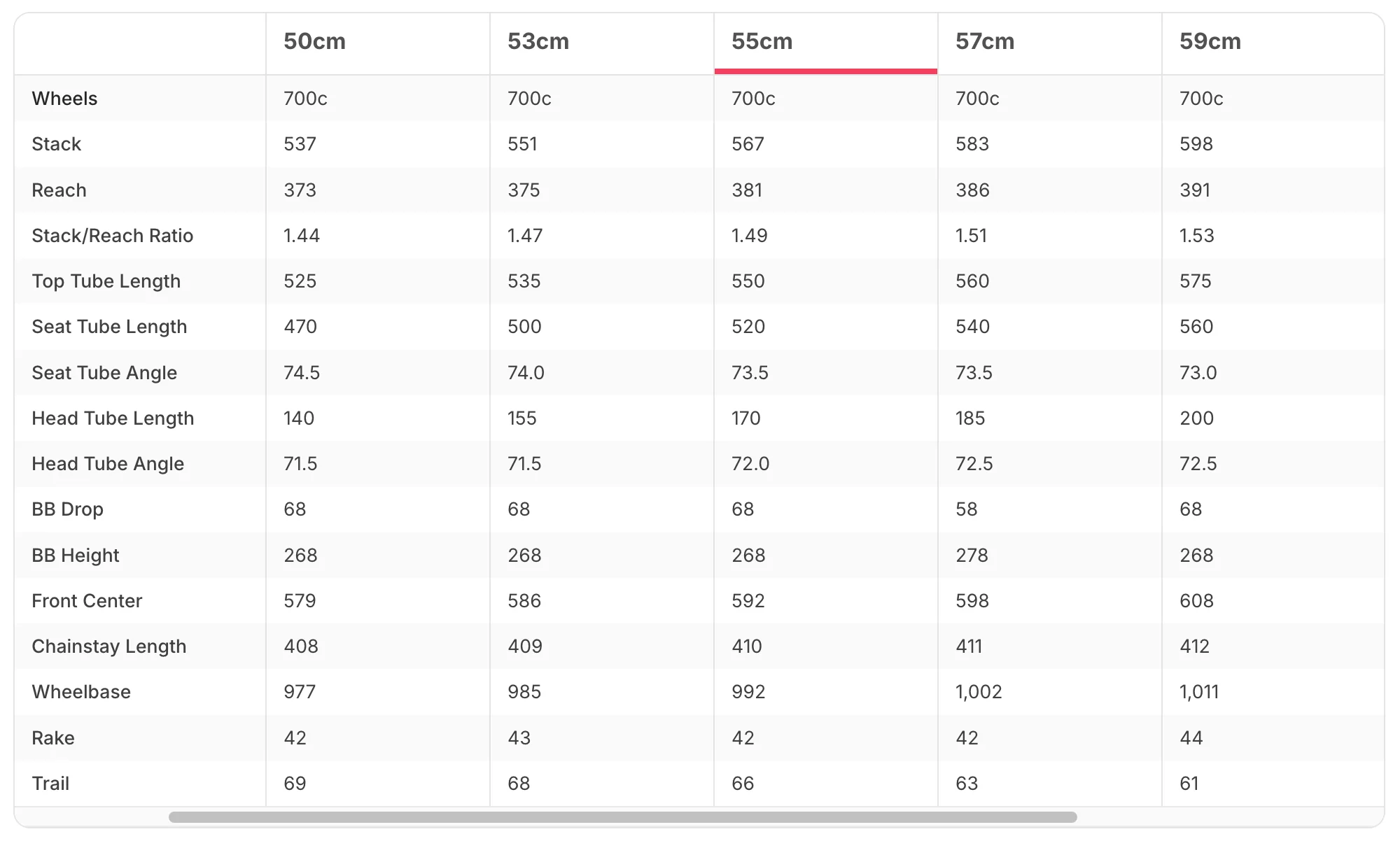Click the Top Tube Length row label

pyautogui.click(x=106, y=281)
